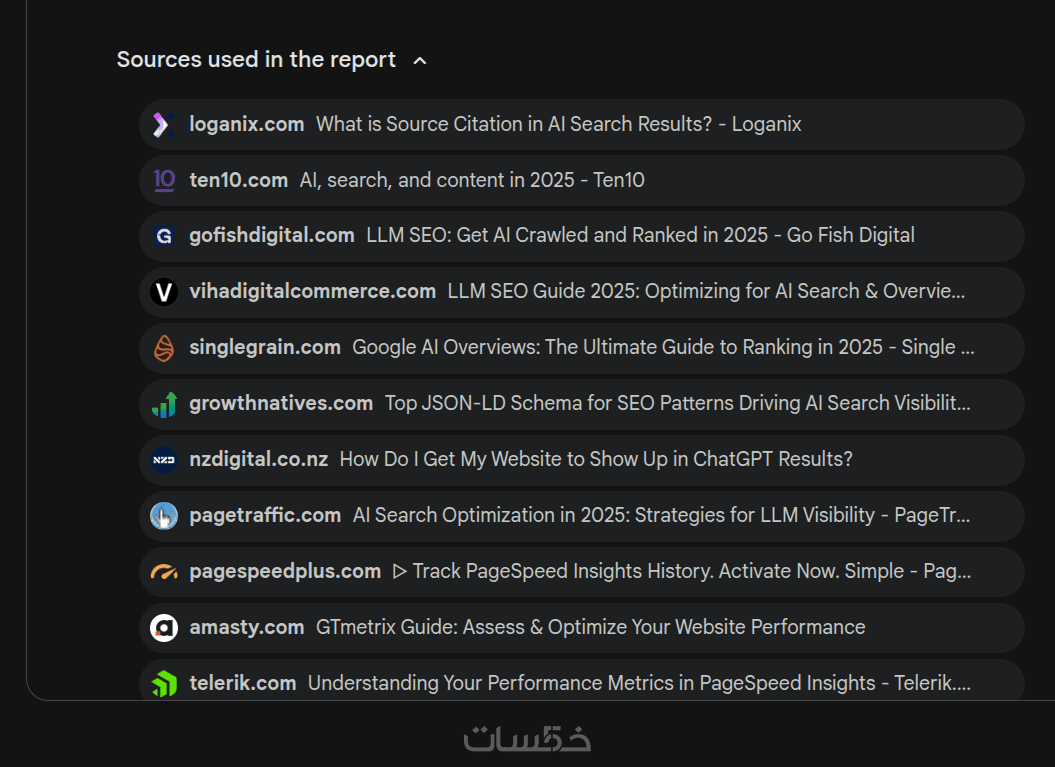
Task: Click the Telerik favicon
Action: pos(163,684)
